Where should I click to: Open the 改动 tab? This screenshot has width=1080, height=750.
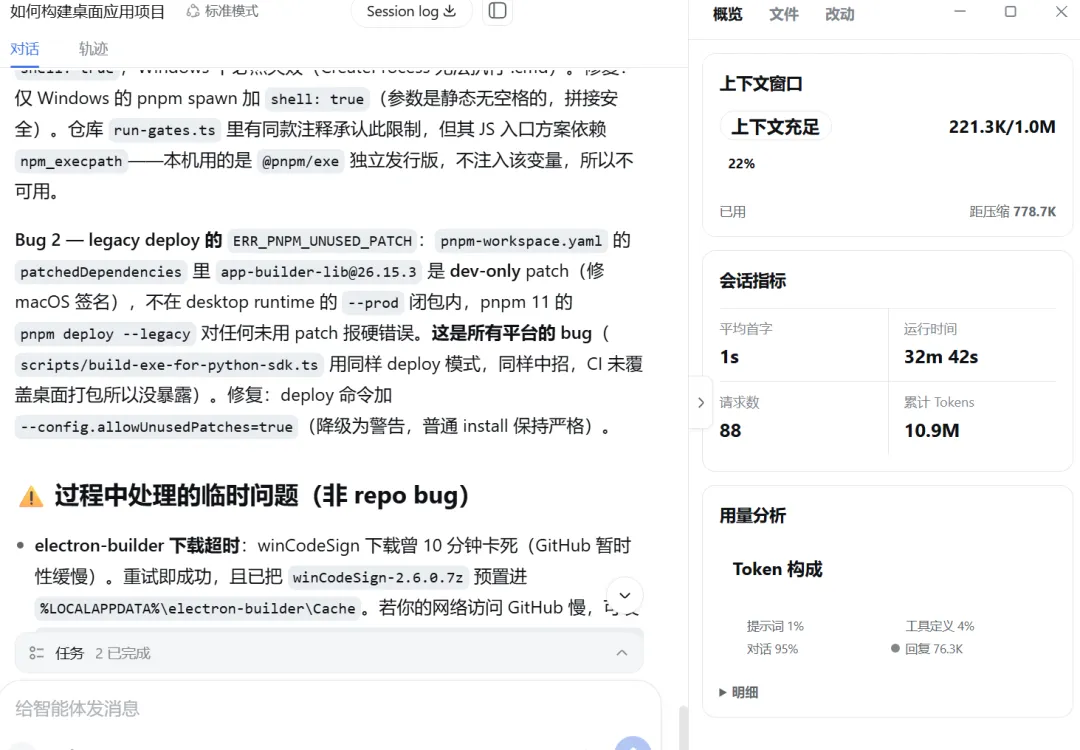tap(840, 14)
